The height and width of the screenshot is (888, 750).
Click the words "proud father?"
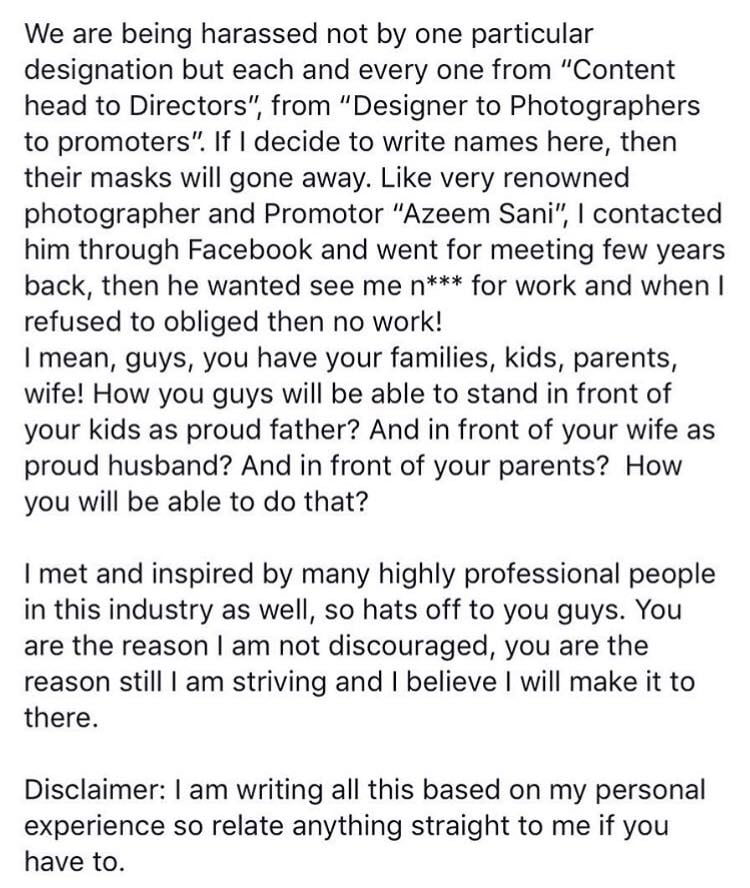coord(272,429)
